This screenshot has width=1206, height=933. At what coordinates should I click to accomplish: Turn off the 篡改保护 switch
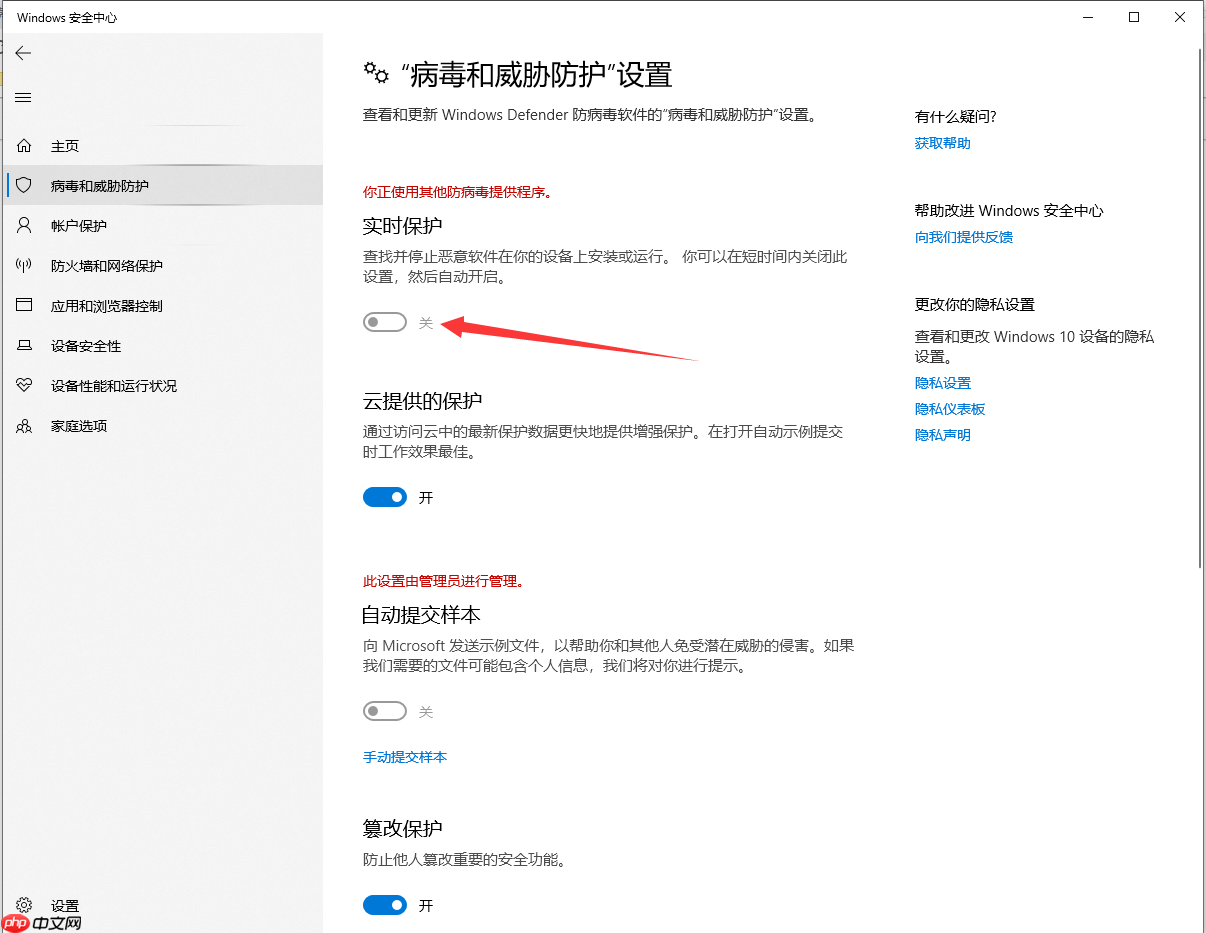(384, 905)
